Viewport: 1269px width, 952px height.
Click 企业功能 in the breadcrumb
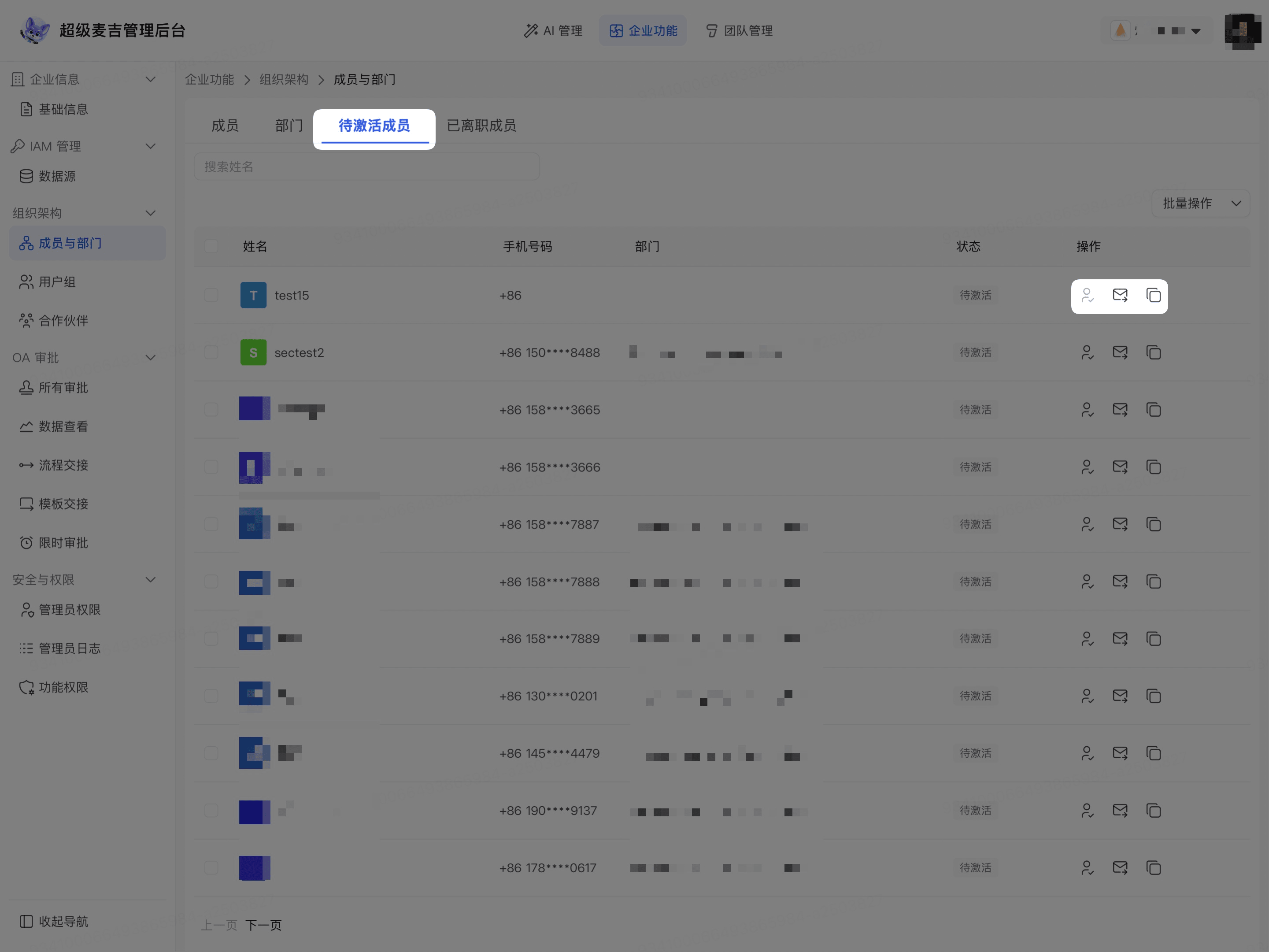(x=209, y=80)
